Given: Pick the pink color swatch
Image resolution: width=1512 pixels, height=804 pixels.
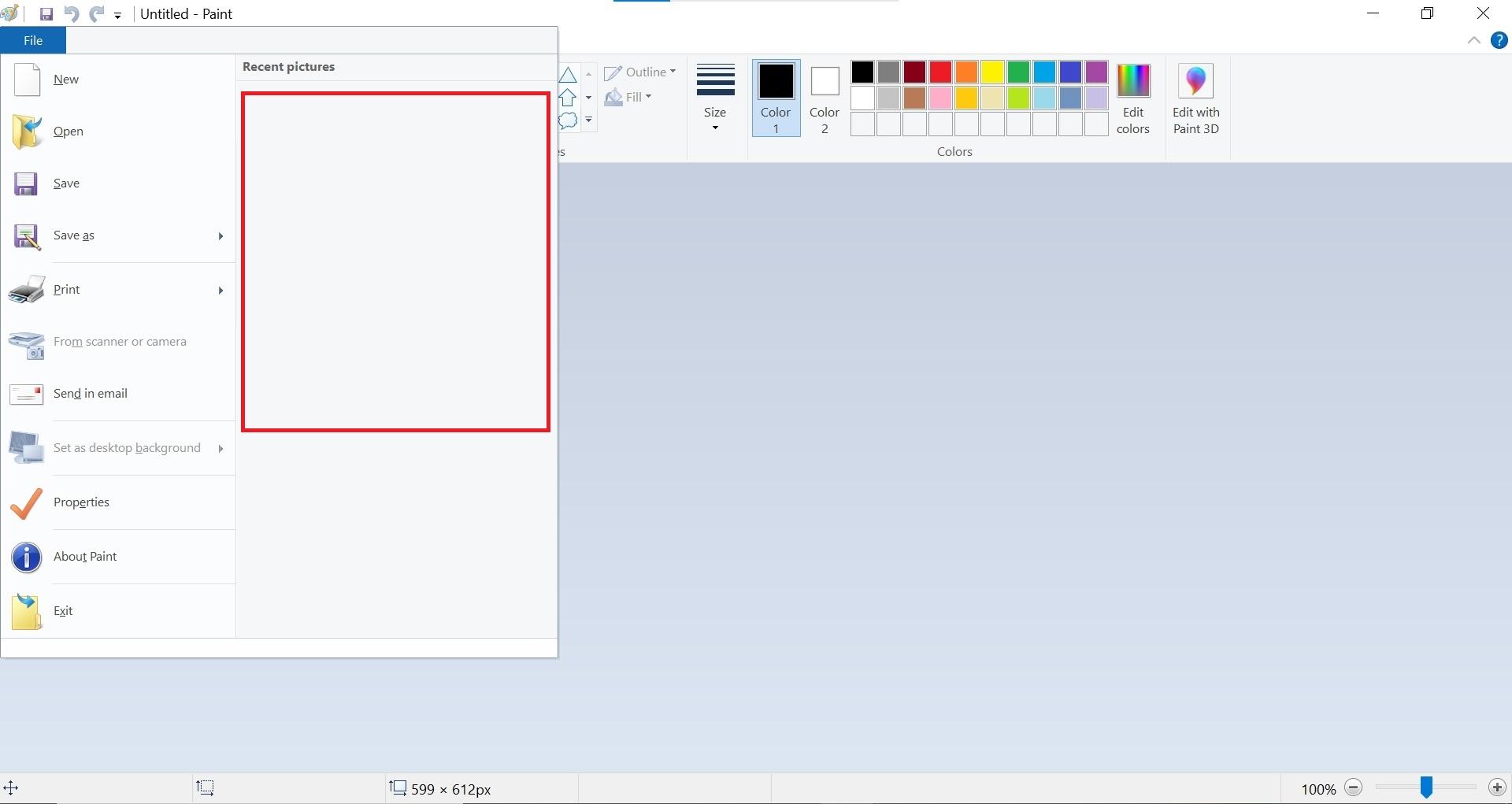Looking at the screenshot, I should [940, 98].
